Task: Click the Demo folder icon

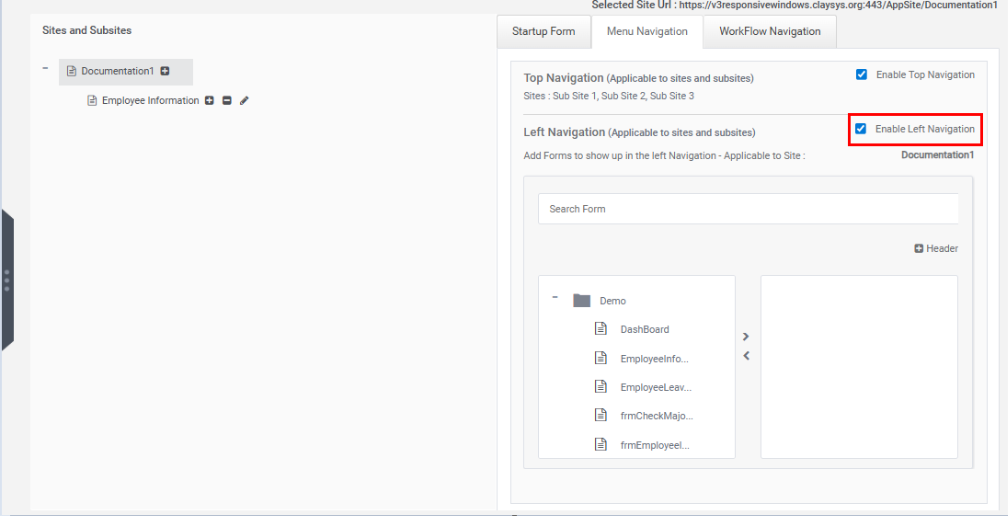Action: (582, 300)
